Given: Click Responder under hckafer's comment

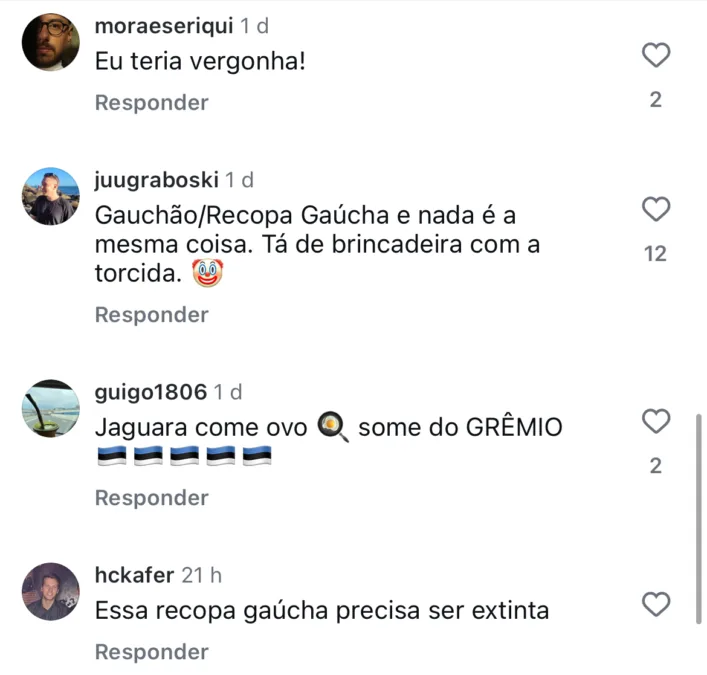Looking at the screenshot, I should (x=152, y=652).
